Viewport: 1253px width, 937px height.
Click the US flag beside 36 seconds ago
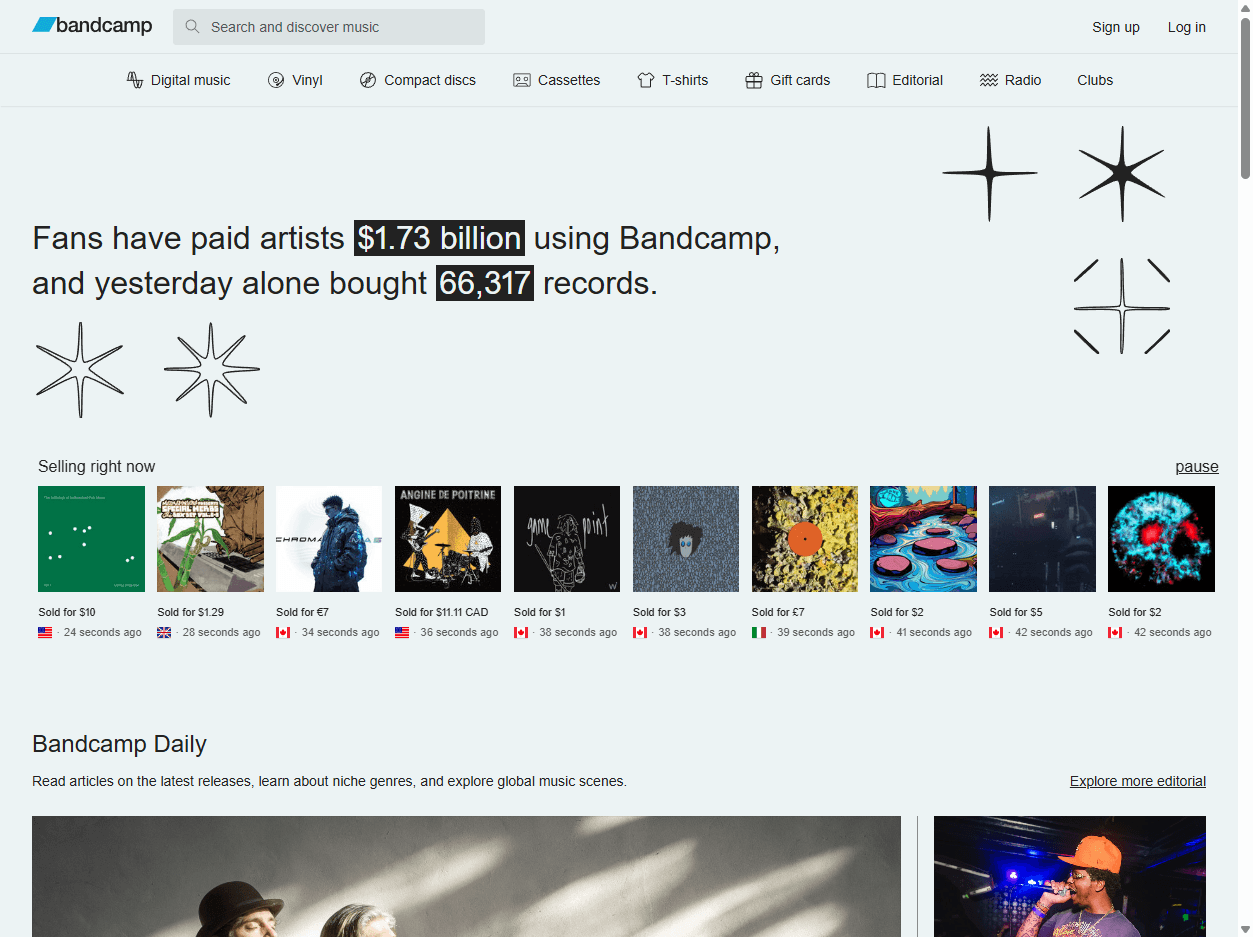[402, 632]
